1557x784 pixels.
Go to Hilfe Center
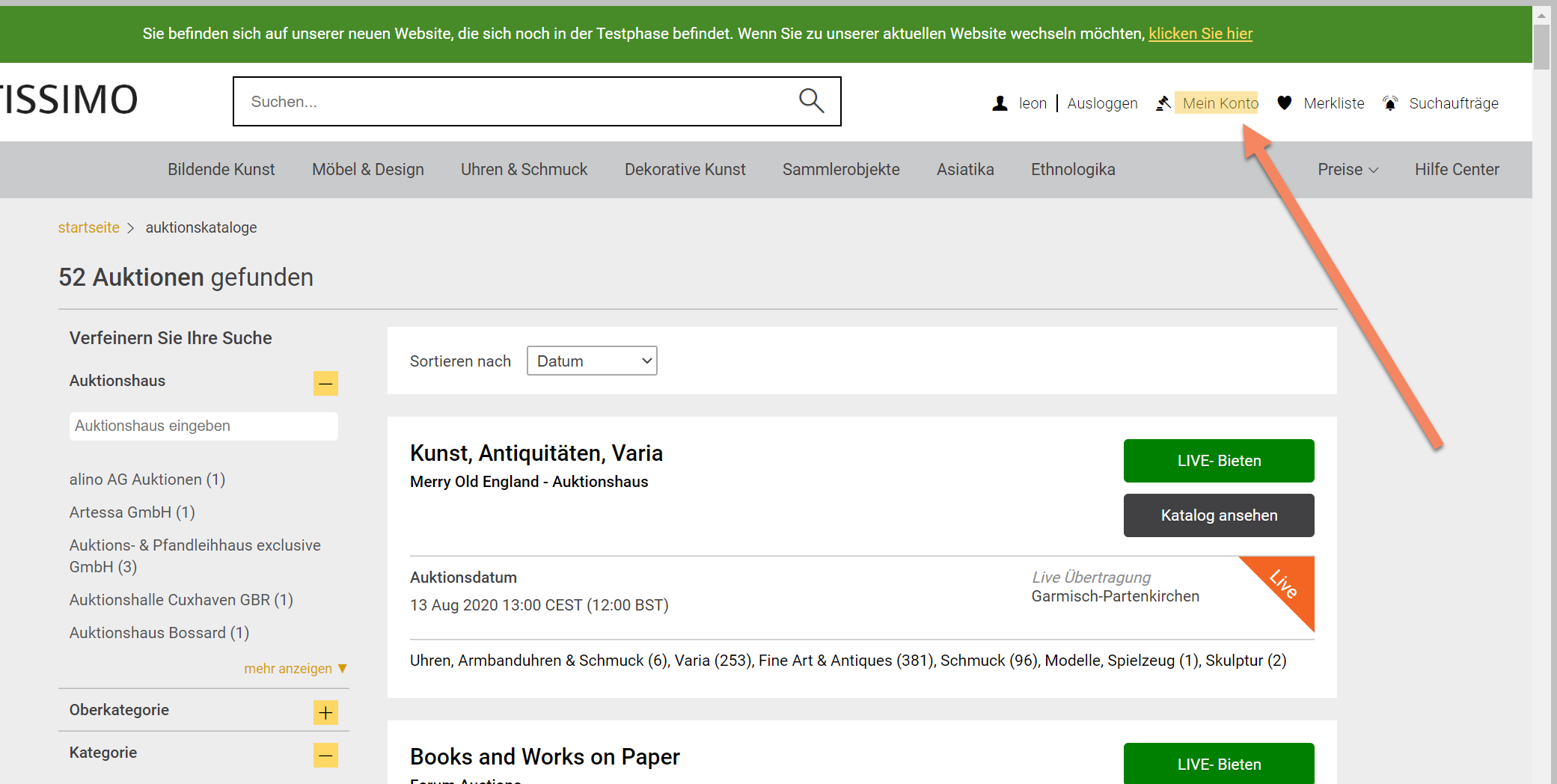click(1457, 170)
